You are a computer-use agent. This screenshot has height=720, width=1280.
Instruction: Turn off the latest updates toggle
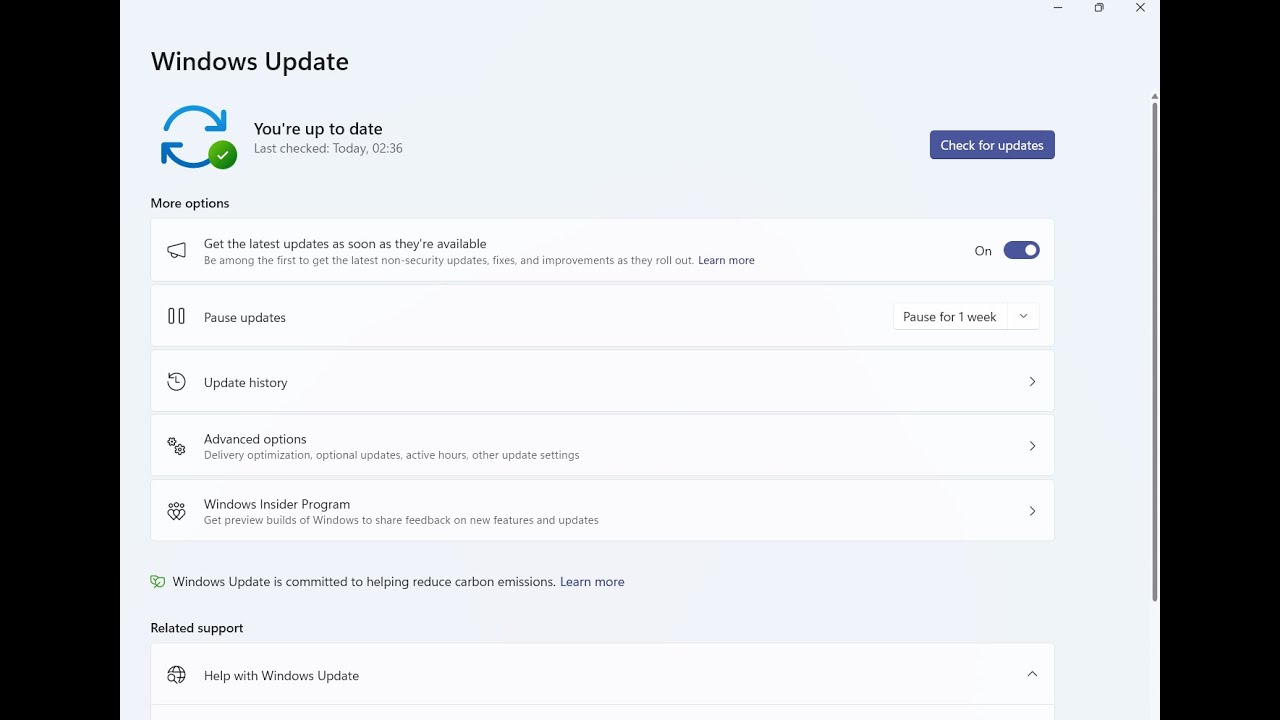(x=1021, y=250)
